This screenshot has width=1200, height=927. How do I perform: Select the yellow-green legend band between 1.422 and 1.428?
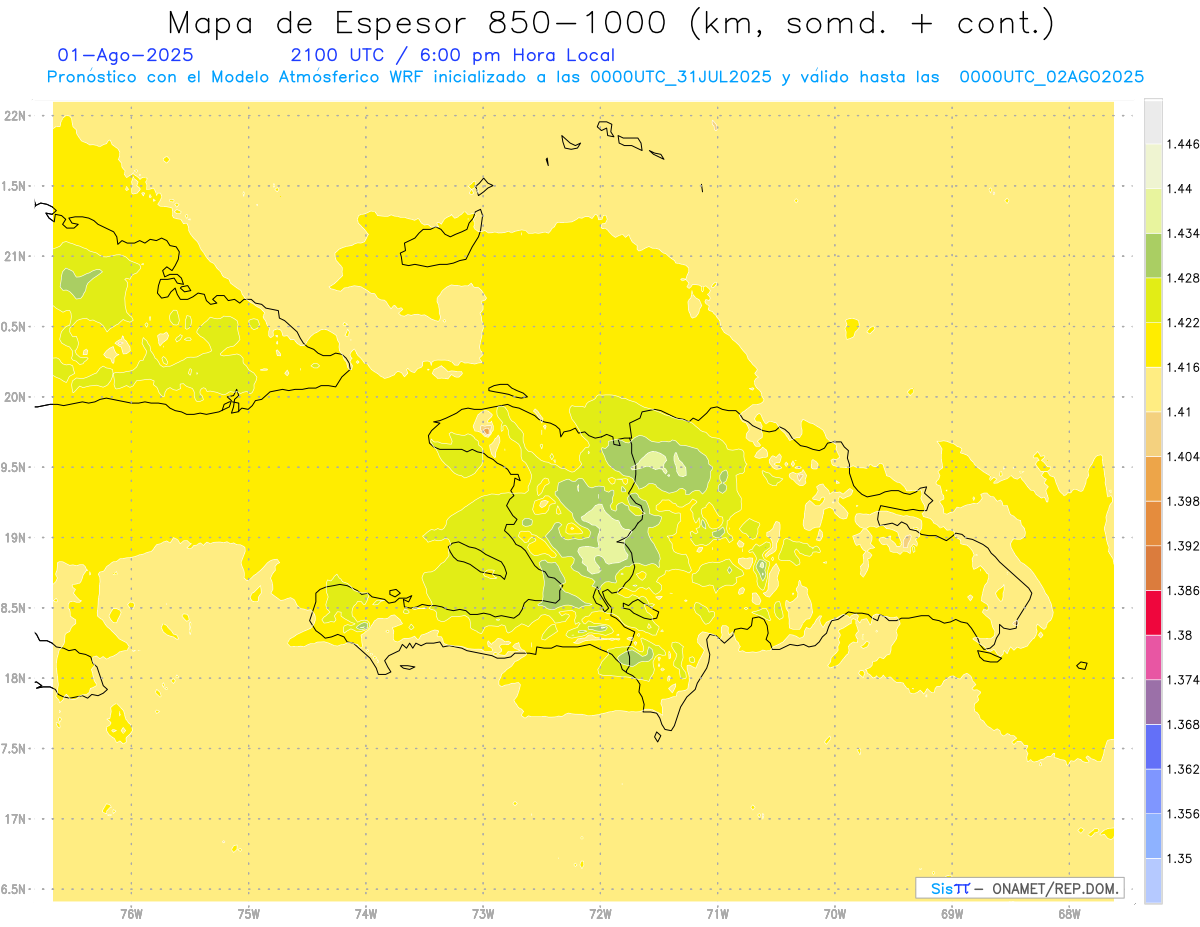tap(1153, 300)
